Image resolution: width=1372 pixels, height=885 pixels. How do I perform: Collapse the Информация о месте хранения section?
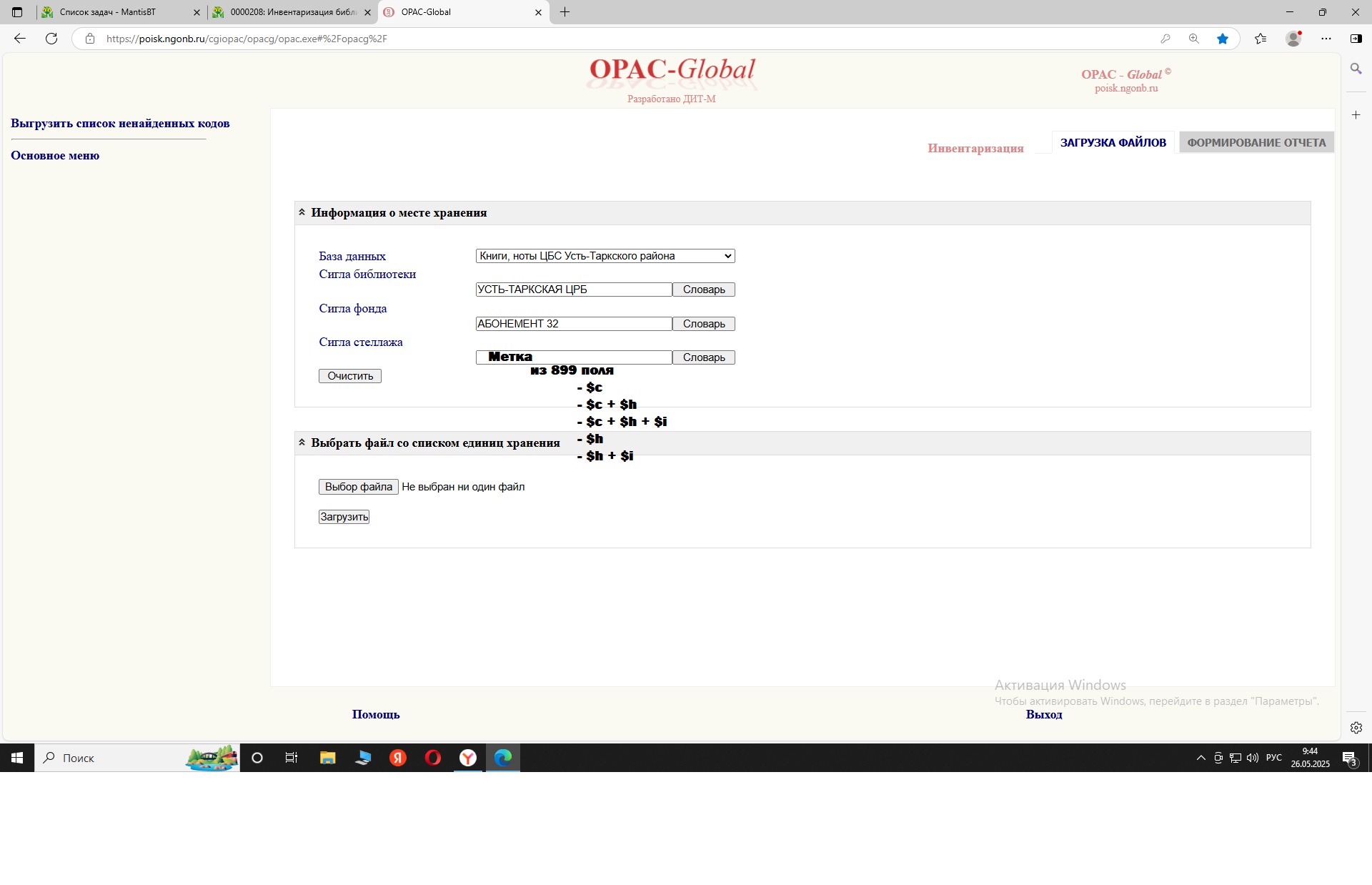[302, 212]
